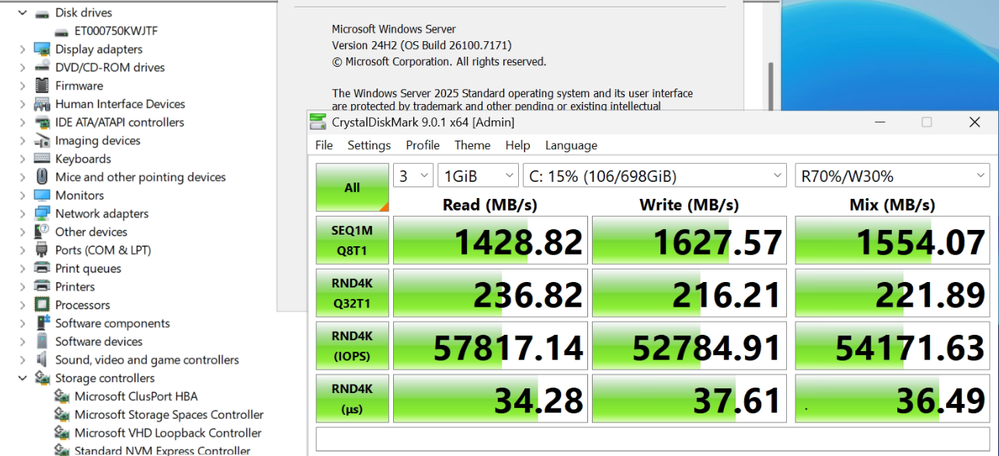
Task: Open the C: 15% drive selection dropdown
Action: (x=654, y=175)
